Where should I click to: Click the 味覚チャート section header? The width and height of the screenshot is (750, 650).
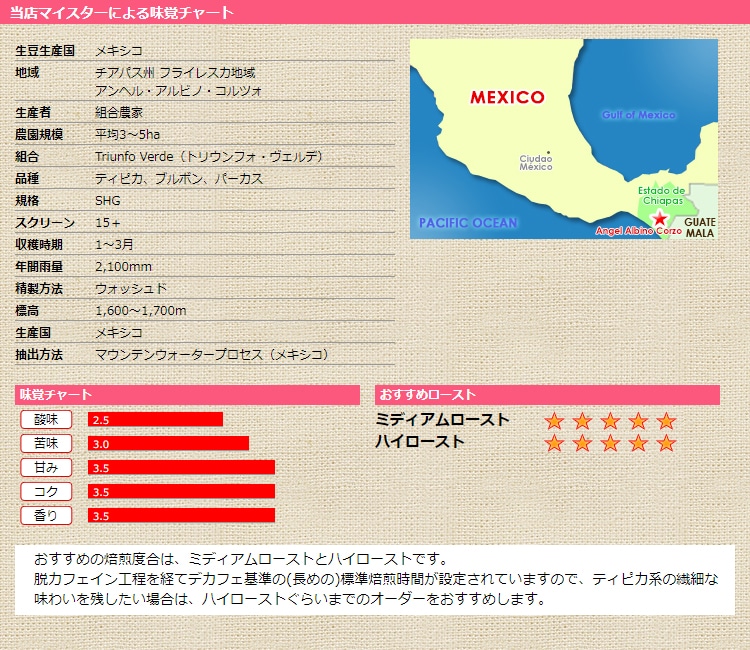pyautogui.click(x=187, y=395)
